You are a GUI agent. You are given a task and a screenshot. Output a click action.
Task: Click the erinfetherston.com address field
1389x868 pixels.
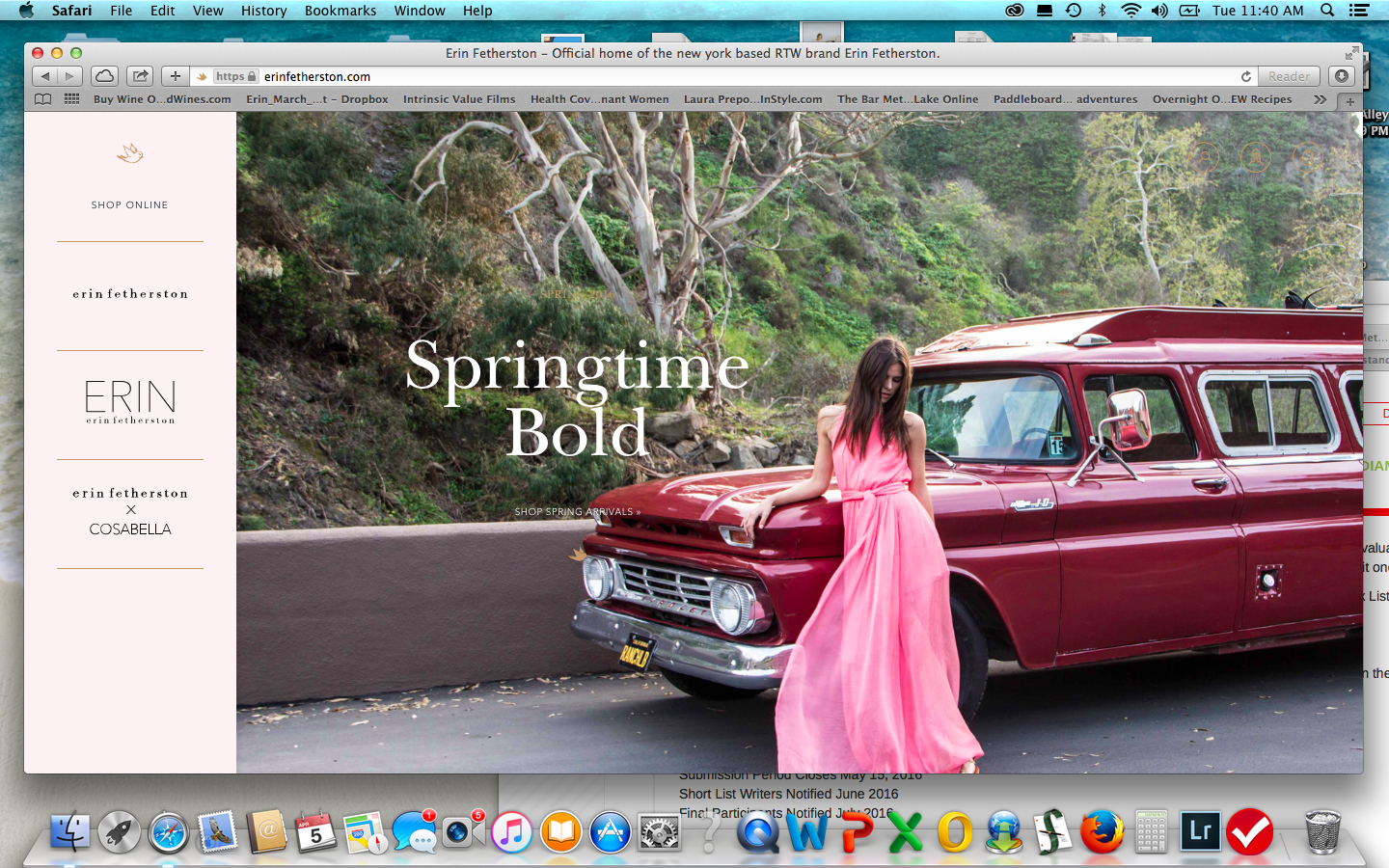click(675, 76)
